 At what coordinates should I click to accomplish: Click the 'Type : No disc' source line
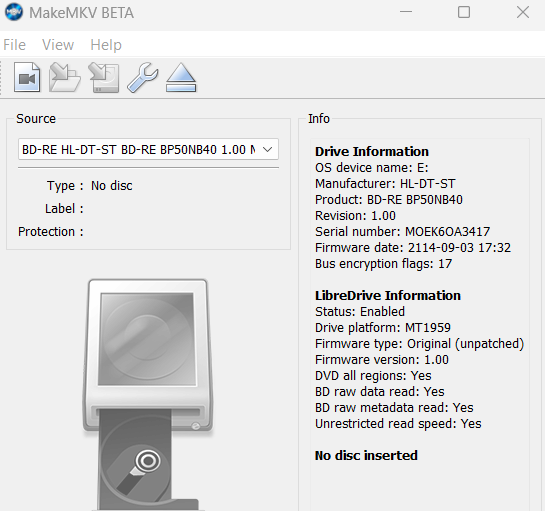pos(90,186)
